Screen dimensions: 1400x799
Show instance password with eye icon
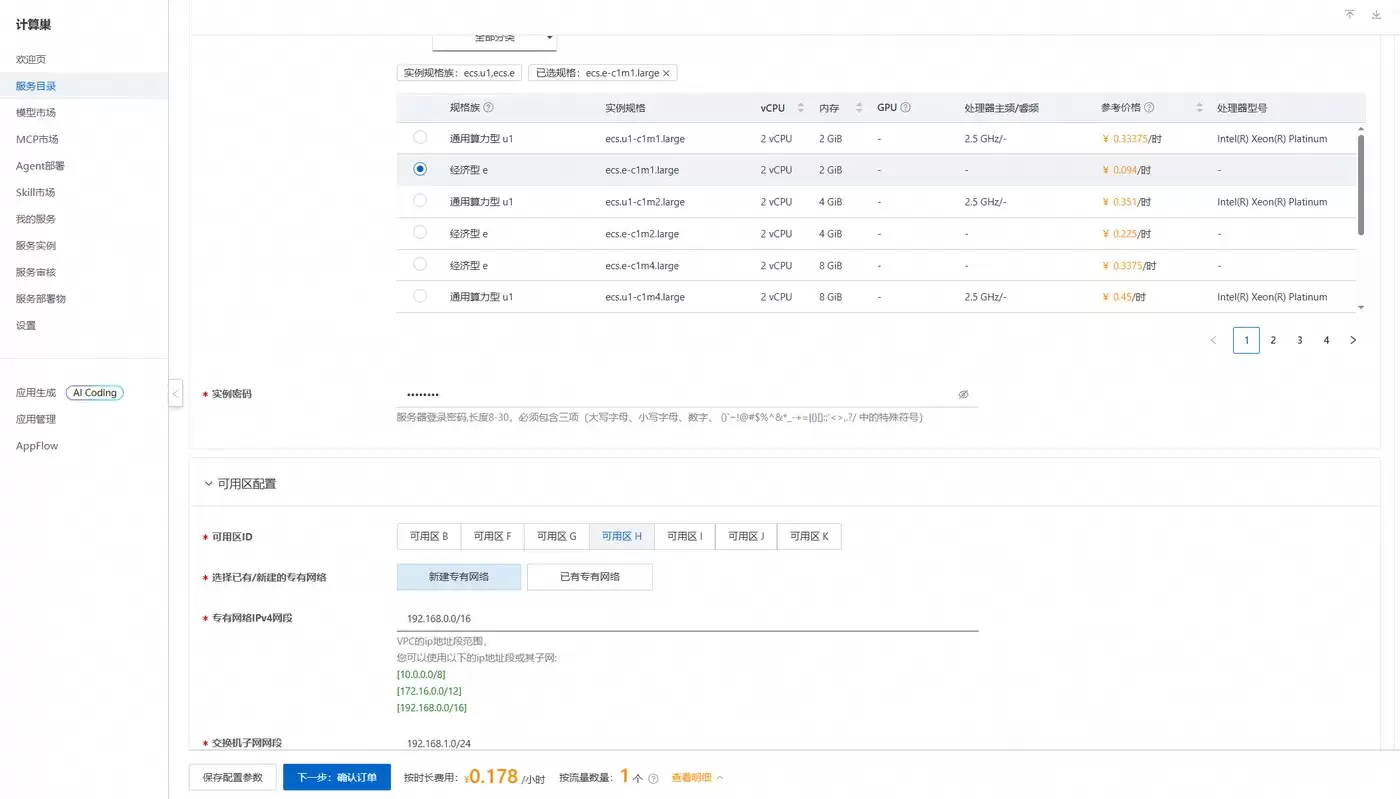tap(963, 395)
